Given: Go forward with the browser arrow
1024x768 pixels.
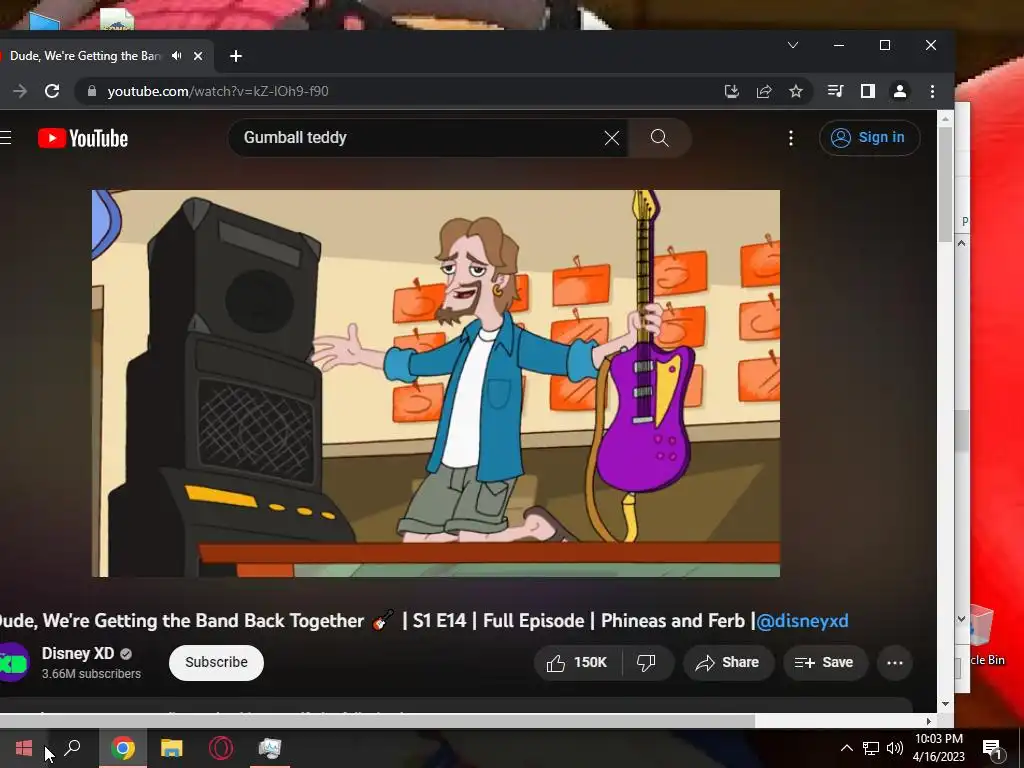Looking at the screenshot, I should click(x=20, y=91).
